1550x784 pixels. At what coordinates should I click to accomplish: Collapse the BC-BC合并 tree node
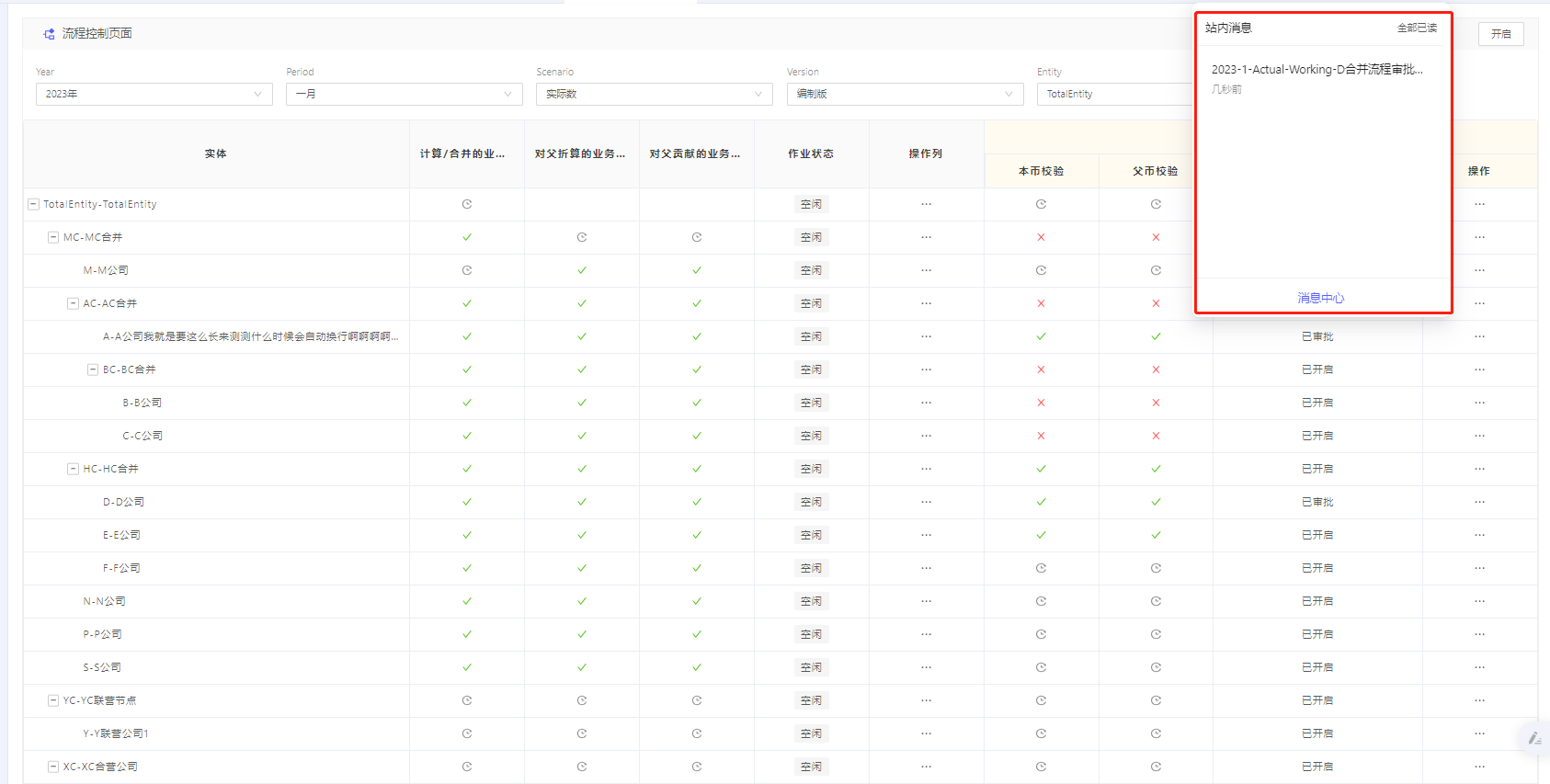[x=93, y=369]
